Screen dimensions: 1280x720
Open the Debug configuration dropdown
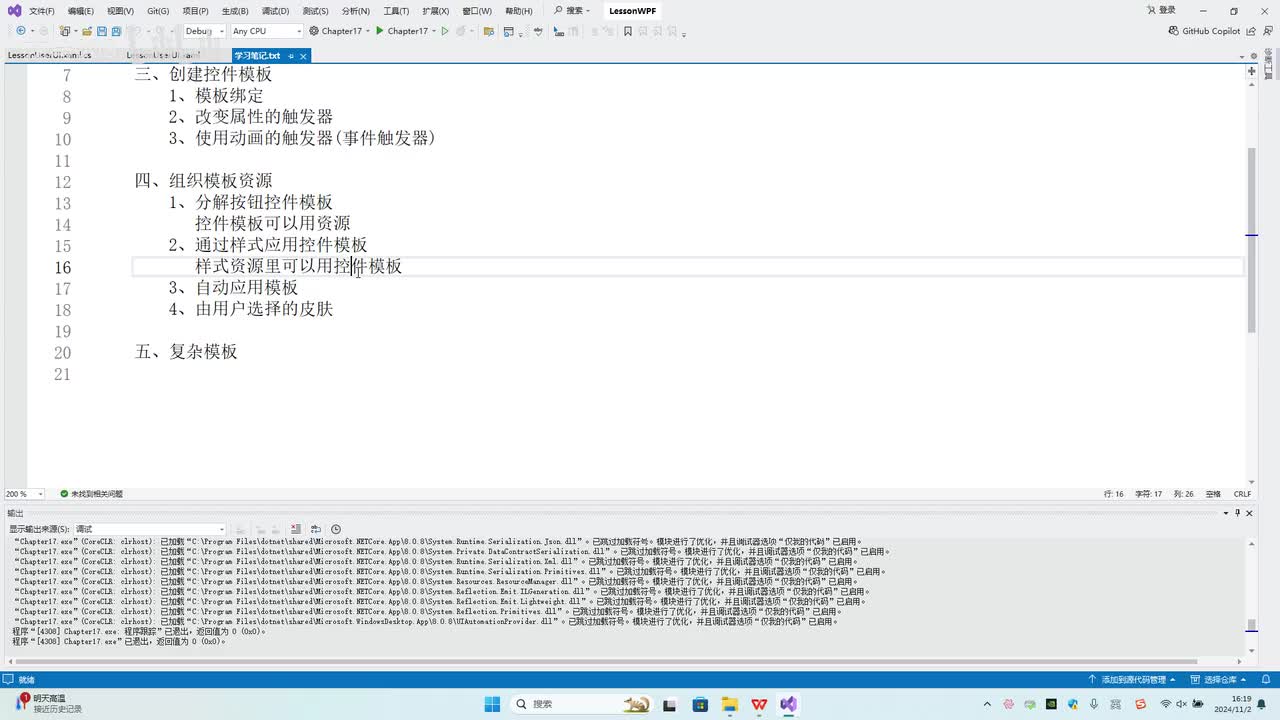203,31
